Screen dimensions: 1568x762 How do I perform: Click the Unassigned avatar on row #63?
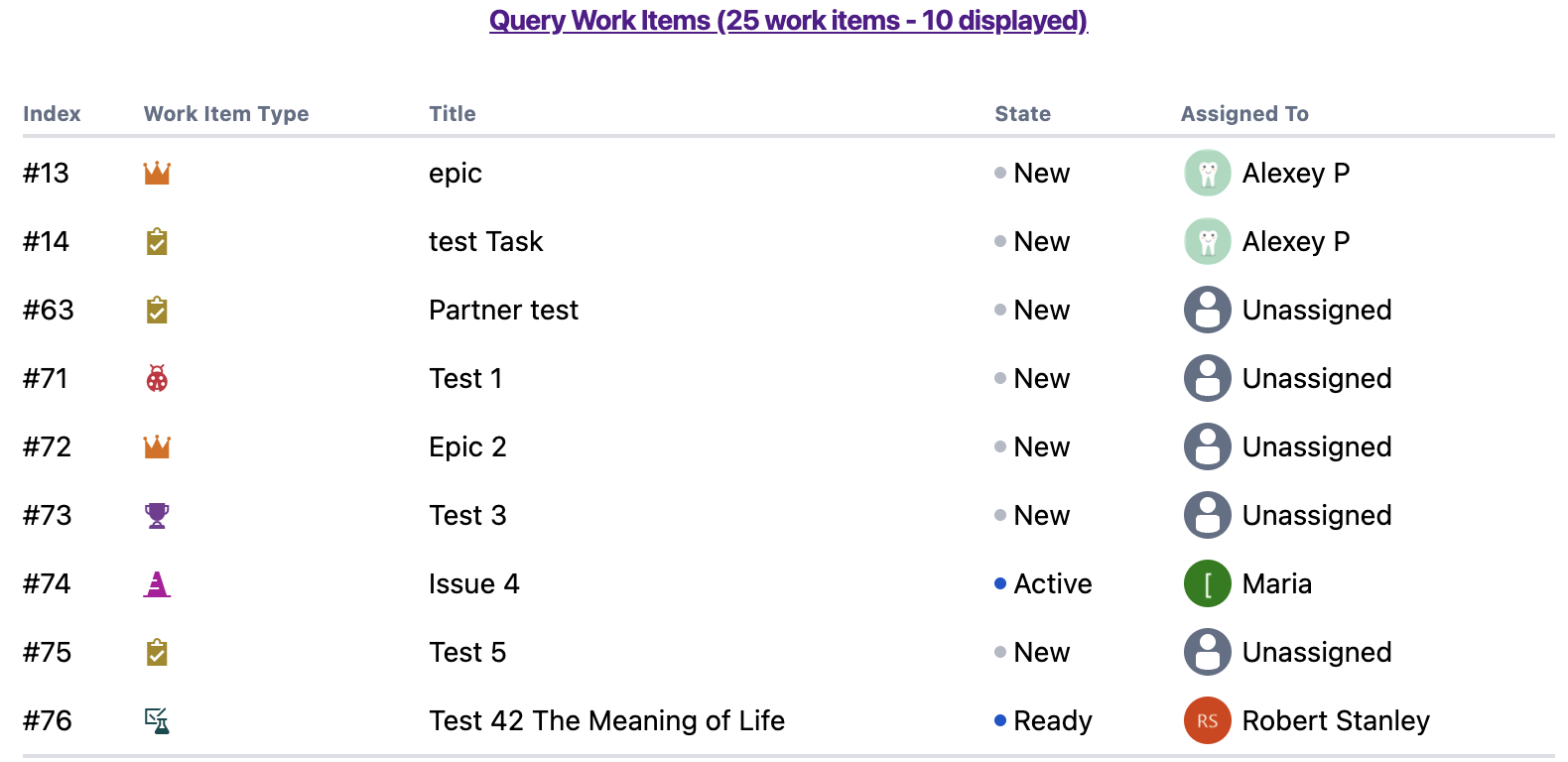pyautogui.click(x=1207, y=311)
